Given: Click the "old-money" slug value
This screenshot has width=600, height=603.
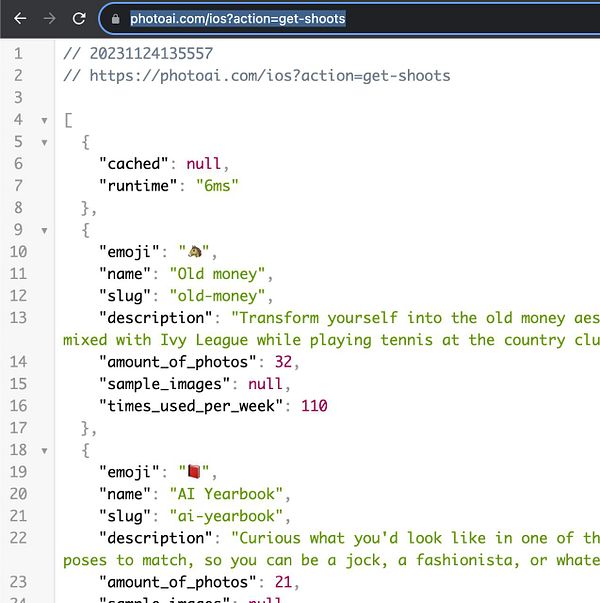Looking at the screenshot, I should (217, 296).
